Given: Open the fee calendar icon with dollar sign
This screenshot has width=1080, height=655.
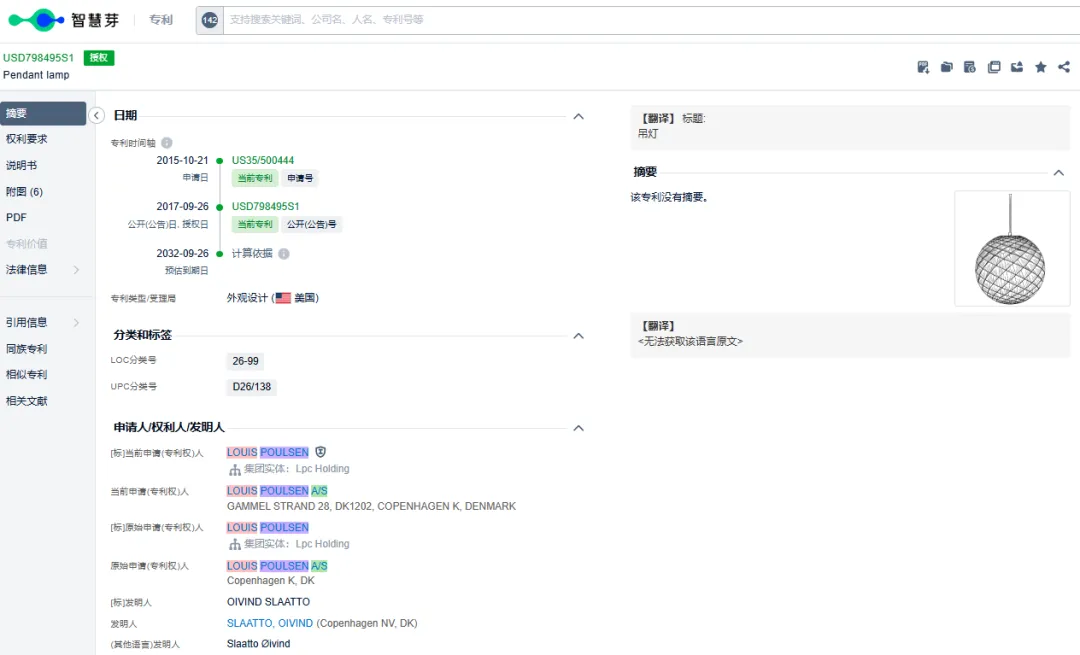Looking at the screenshot, I should click(969, 67).
